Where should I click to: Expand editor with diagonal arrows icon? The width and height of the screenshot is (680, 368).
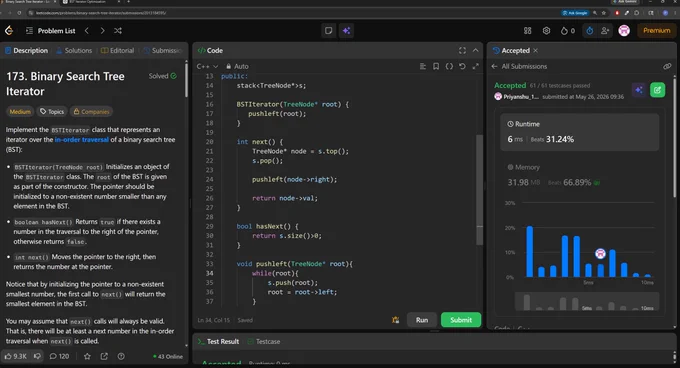tap(476, 66)
